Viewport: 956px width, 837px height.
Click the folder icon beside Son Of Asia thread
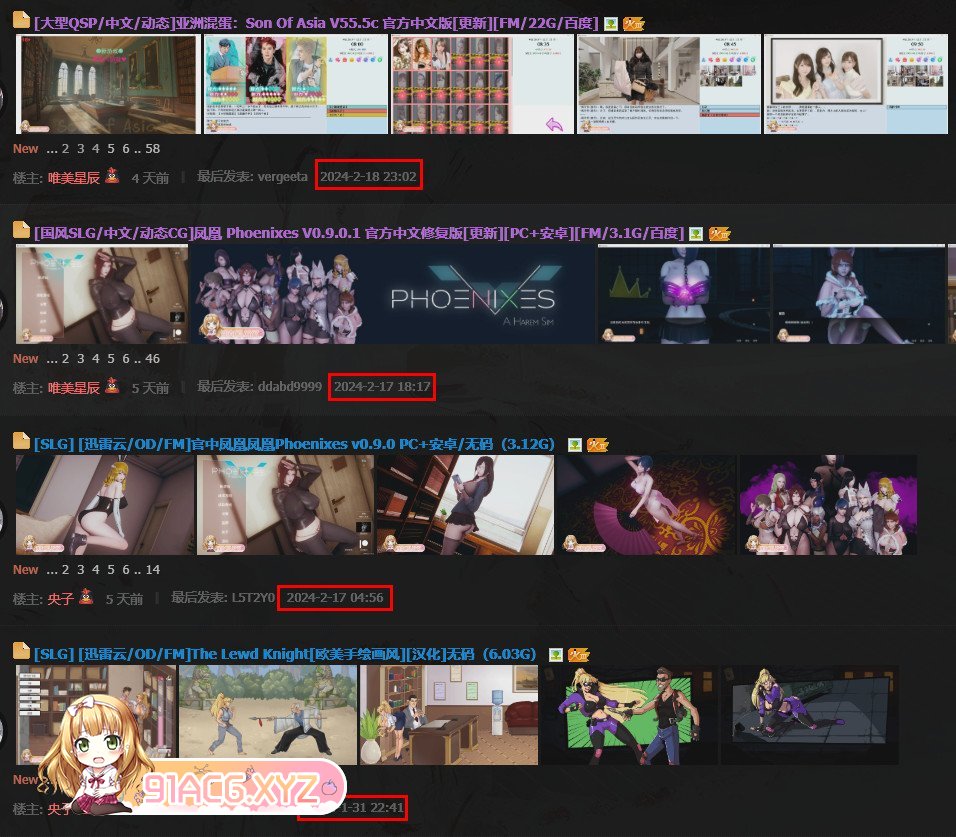[21, 21]
